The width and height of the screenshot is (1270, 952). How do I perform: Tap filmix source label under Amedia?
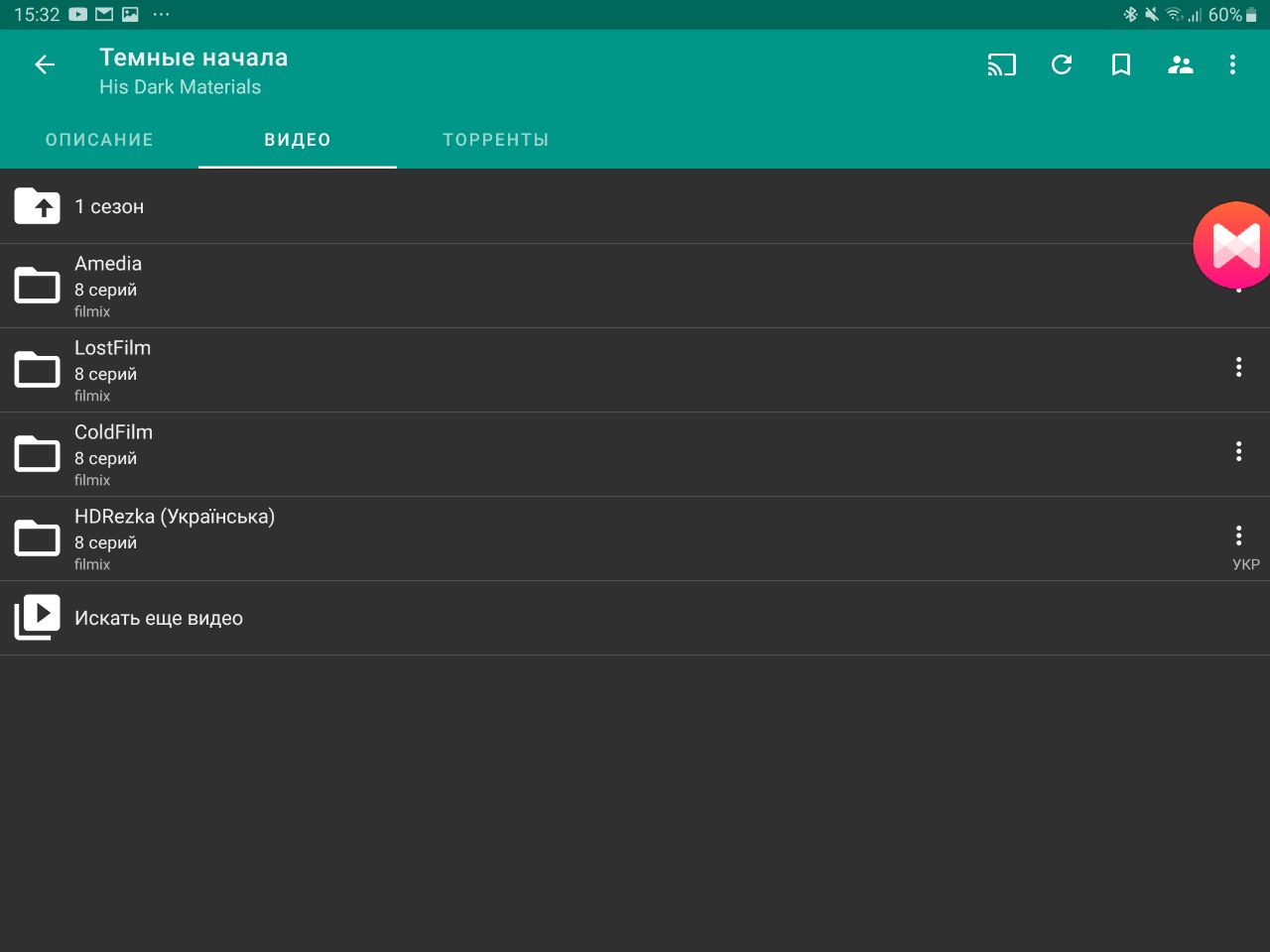tap(92, 311)
